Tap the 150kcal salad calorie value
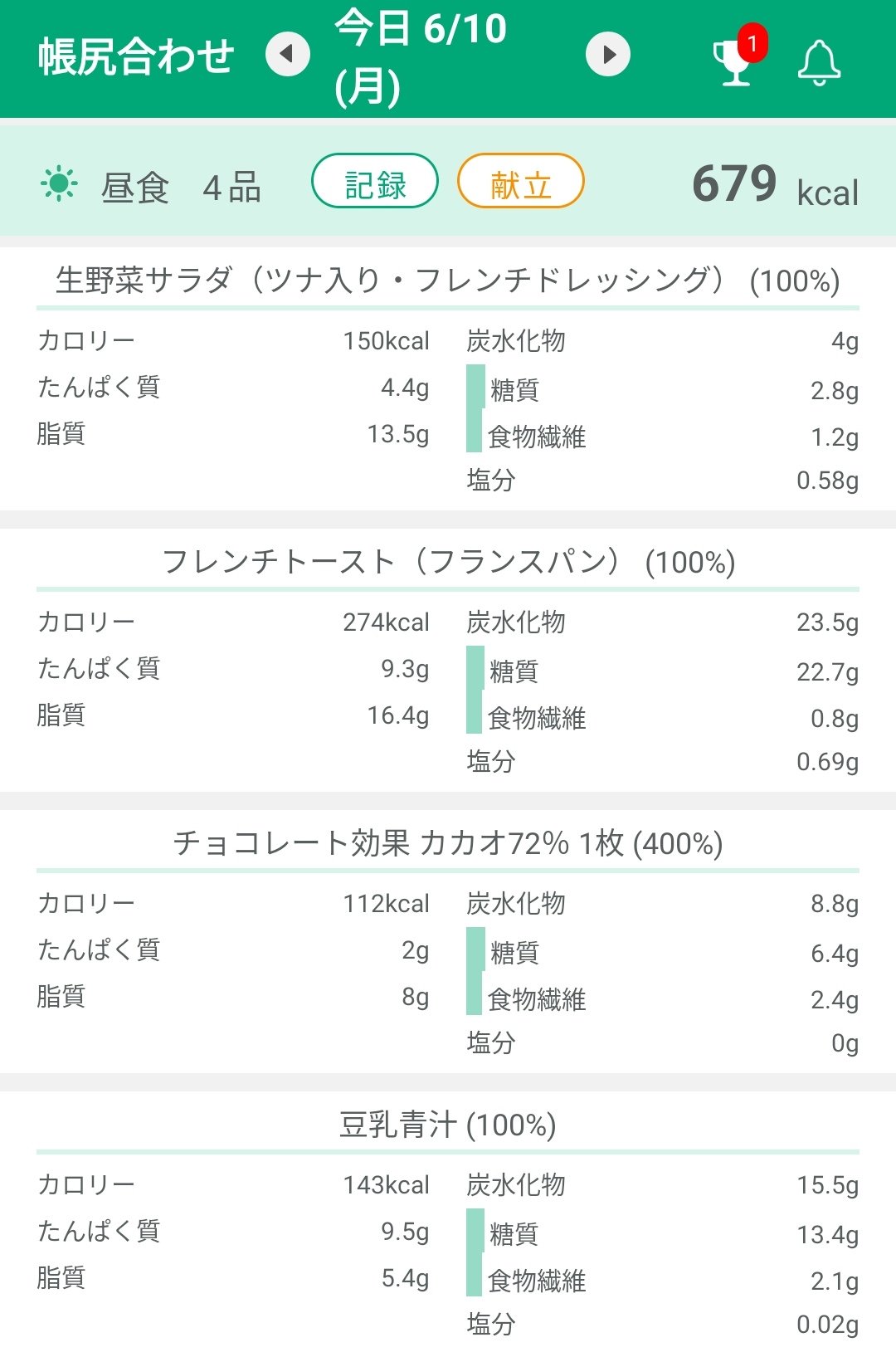This screenshot has height=1352, width=896. tap(386, 341)
